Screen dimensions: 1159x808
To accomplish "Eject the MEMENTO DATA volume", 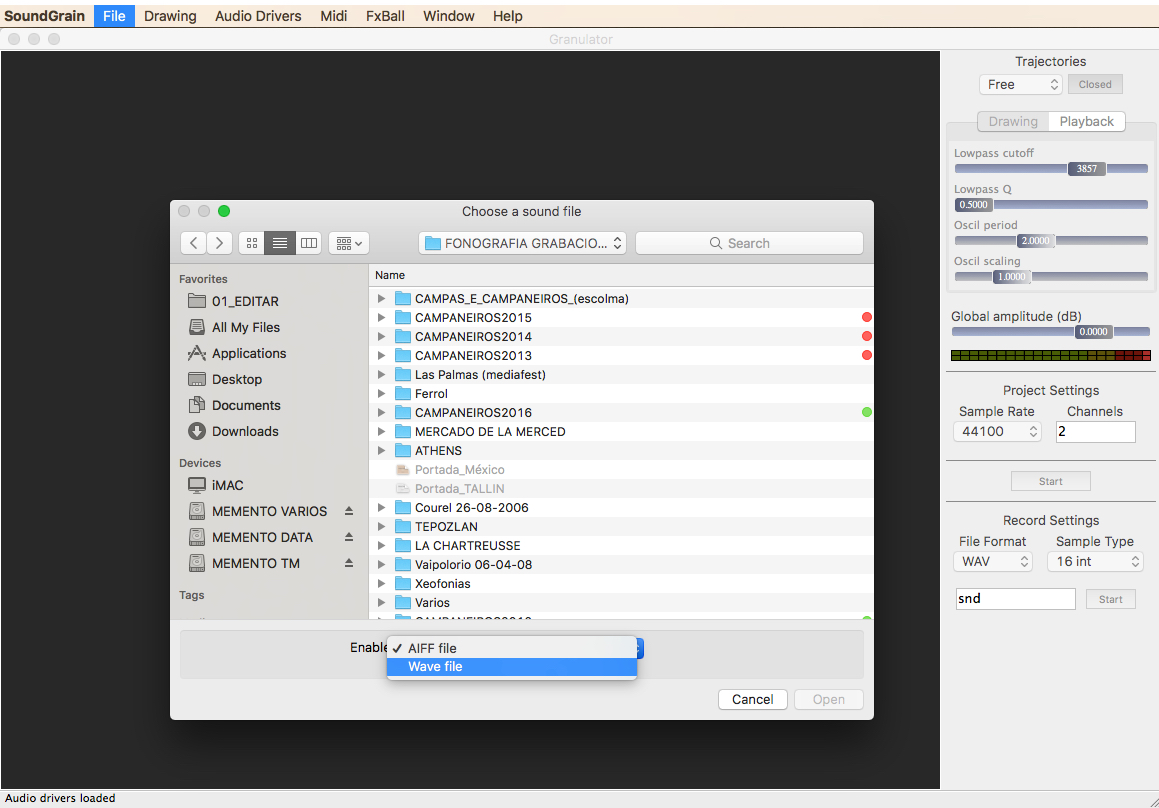I will pyautogui.click(x=348, y=537).
